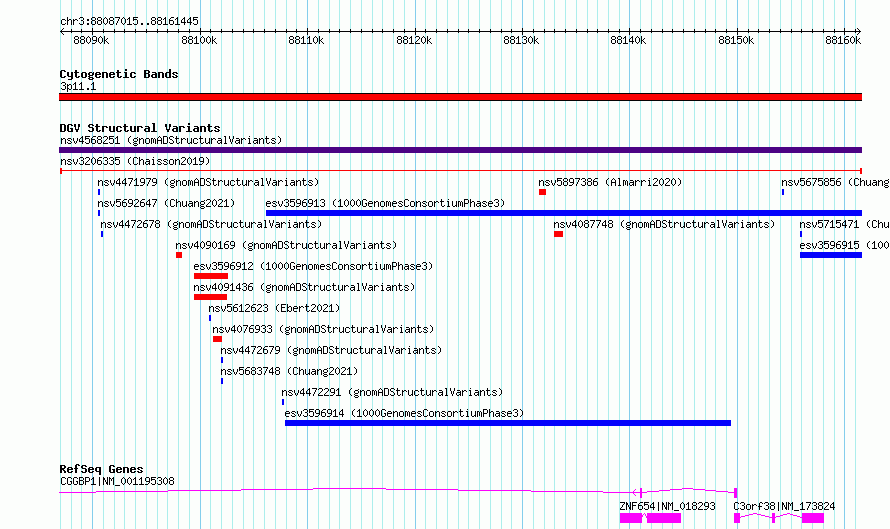This screenshot has height=529, width=890.
Task: Select the blue esv3596914 variant bar
Action: coord(508,423)
